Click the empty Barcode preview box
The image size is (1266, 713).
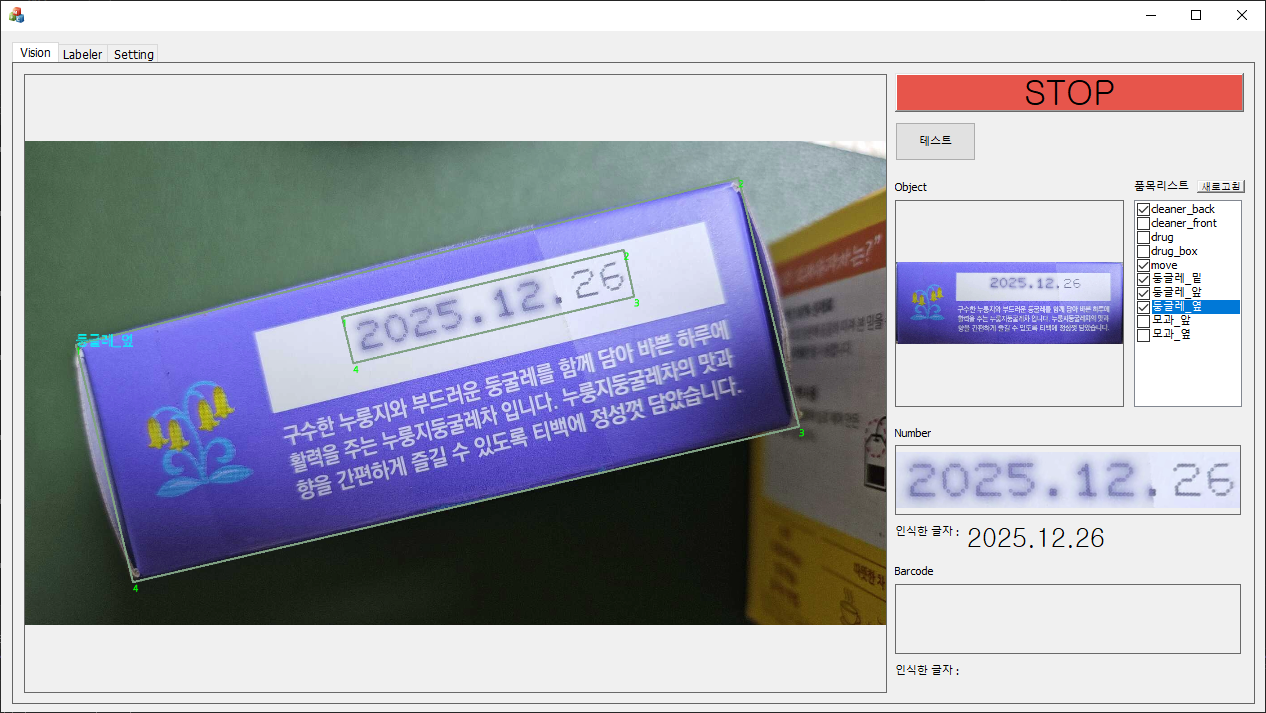click(x=1067, y=619)
